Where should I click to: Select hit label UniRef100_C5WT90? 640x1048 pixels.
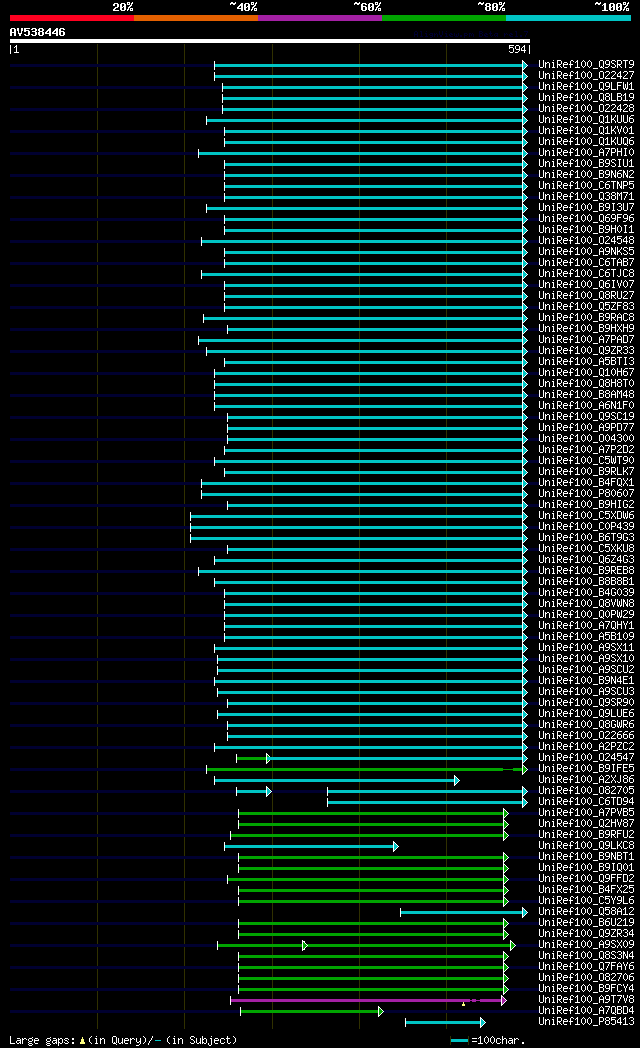[x=587, y=461]
